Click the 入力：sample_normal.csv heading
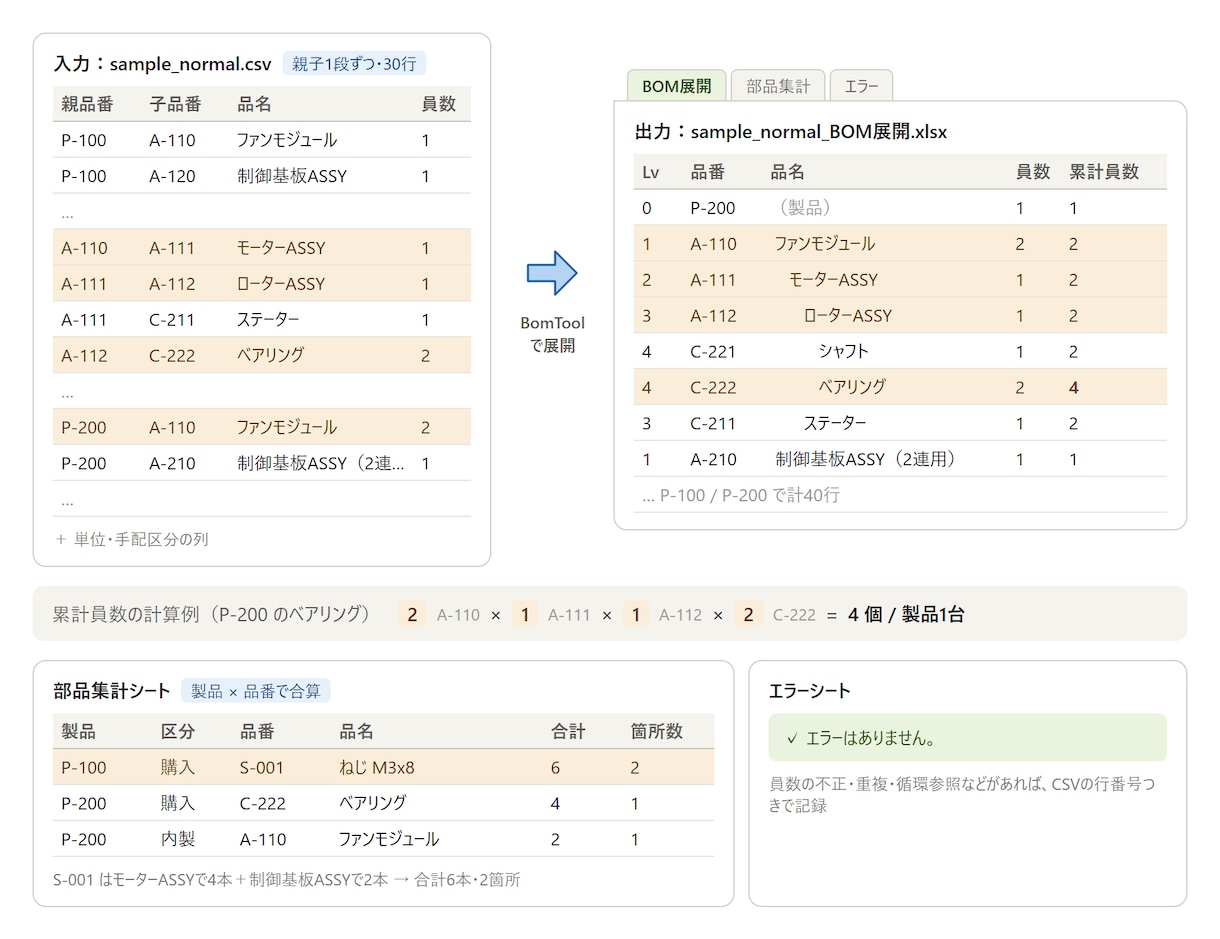 pyautogui.click(x=162, y=64)
